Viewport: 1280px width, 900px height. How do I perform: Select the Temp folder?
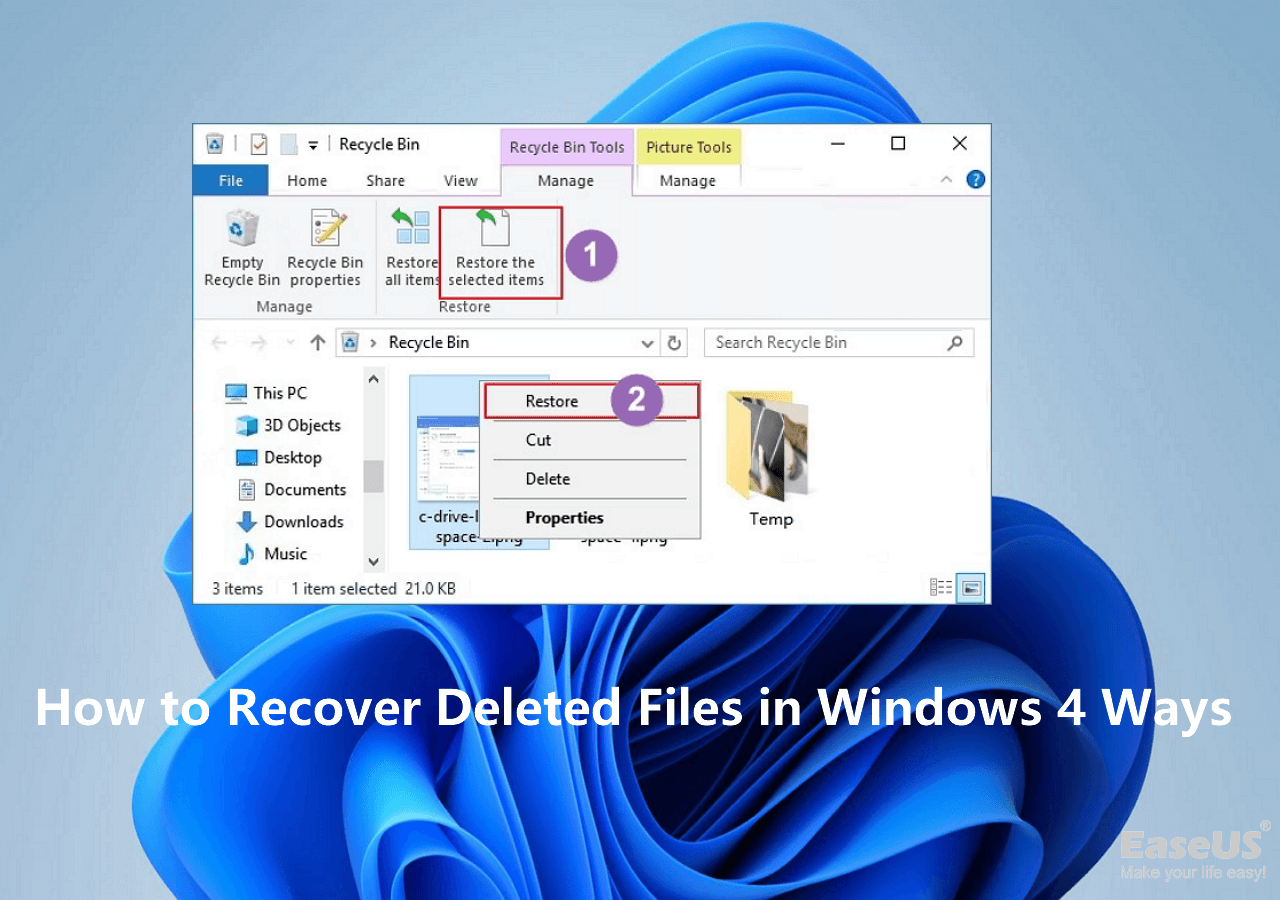point(770,459)
